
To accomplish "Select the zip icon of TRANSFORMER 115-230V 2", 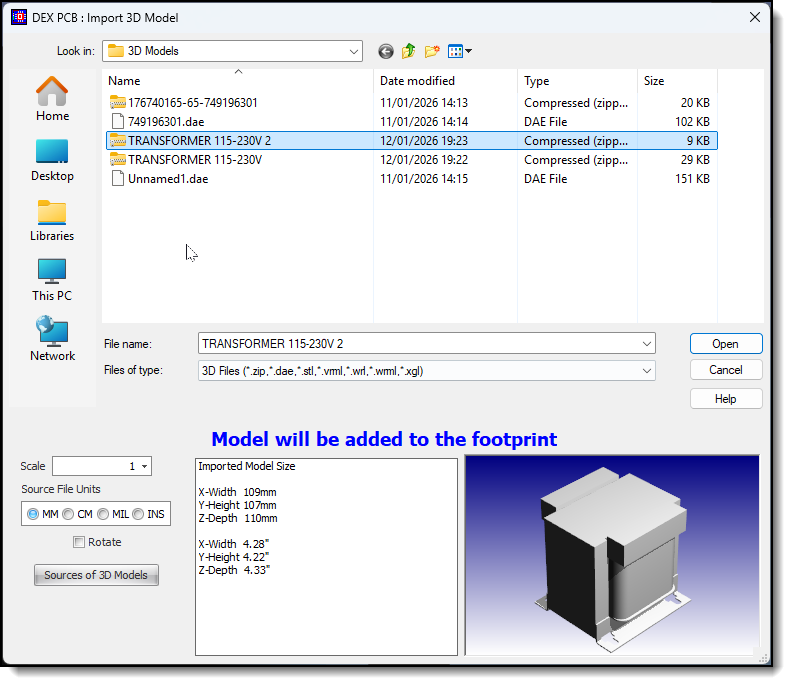I will [x=118, y=140].
